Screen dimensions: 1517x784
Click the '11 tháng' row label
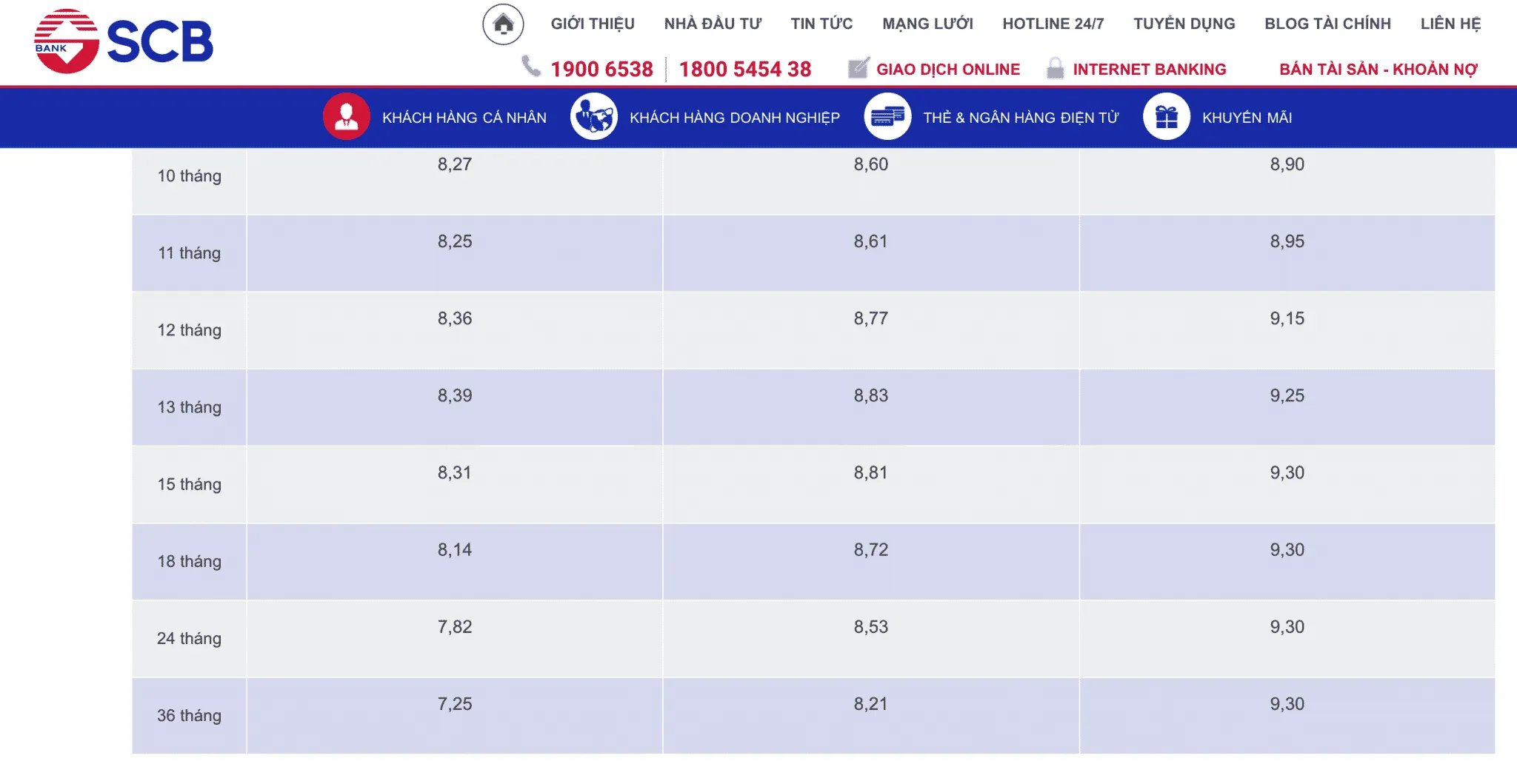[x=190, y=253]
